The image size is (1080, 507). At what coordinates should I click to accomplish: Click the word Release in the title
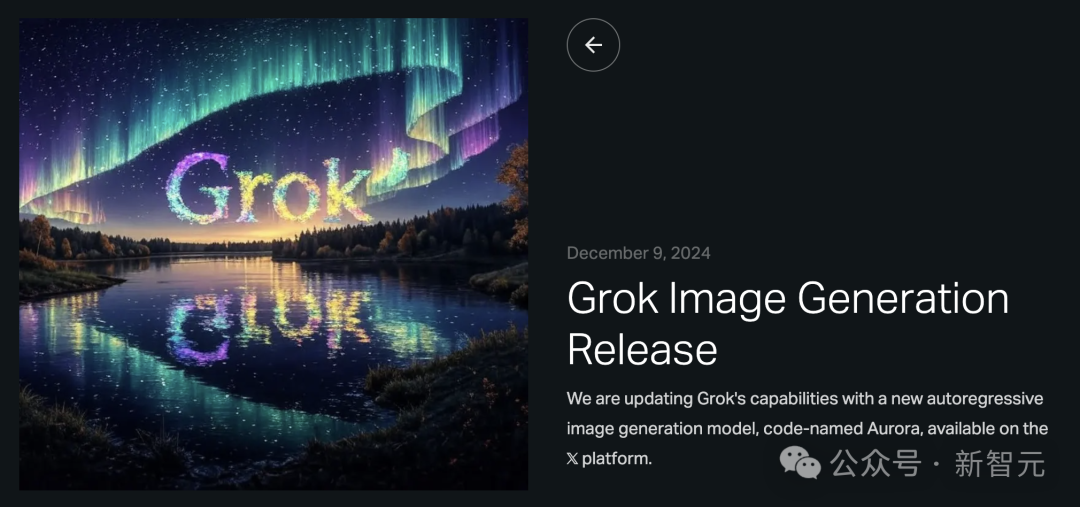(x=642, y=349)
